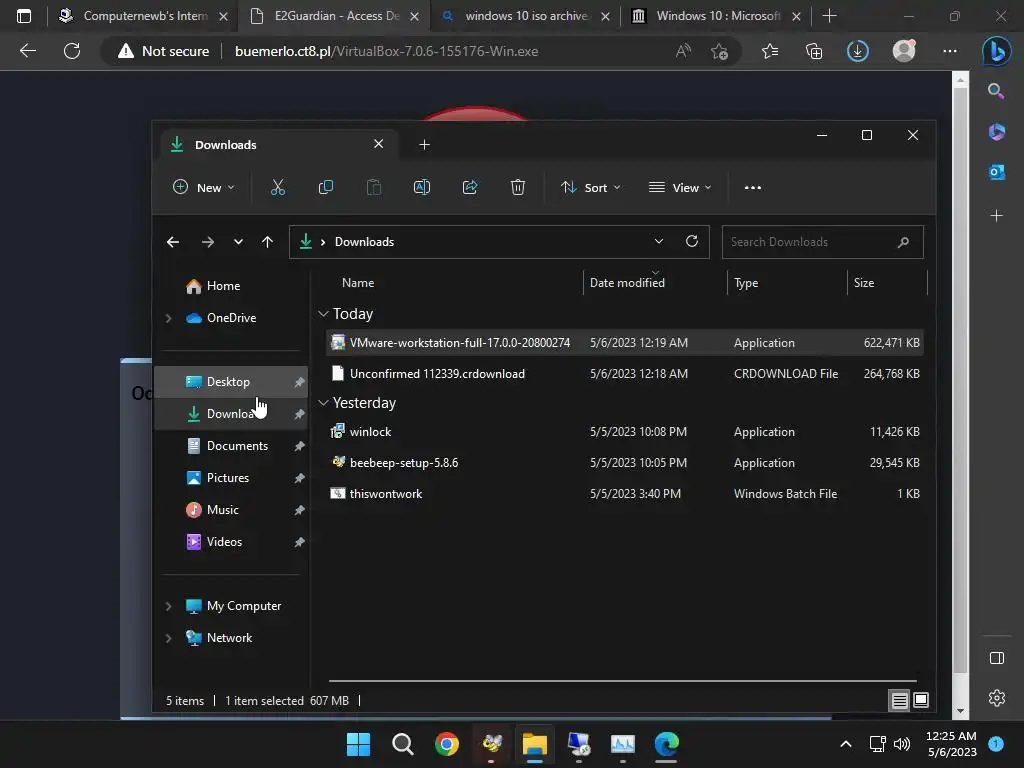Select Desktop in navigation pane
This screenshot has height=768, width=1024.
click(x=231, y=382)
